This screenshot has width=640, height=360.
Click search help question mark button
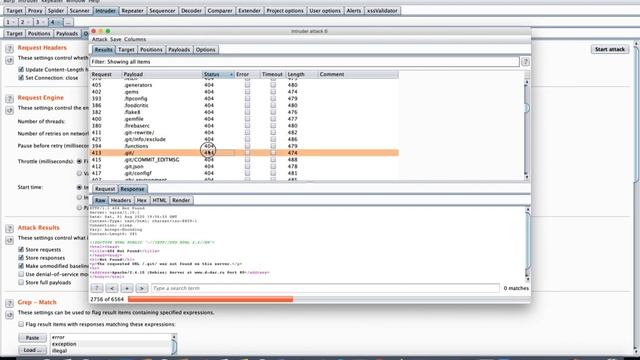97,288
